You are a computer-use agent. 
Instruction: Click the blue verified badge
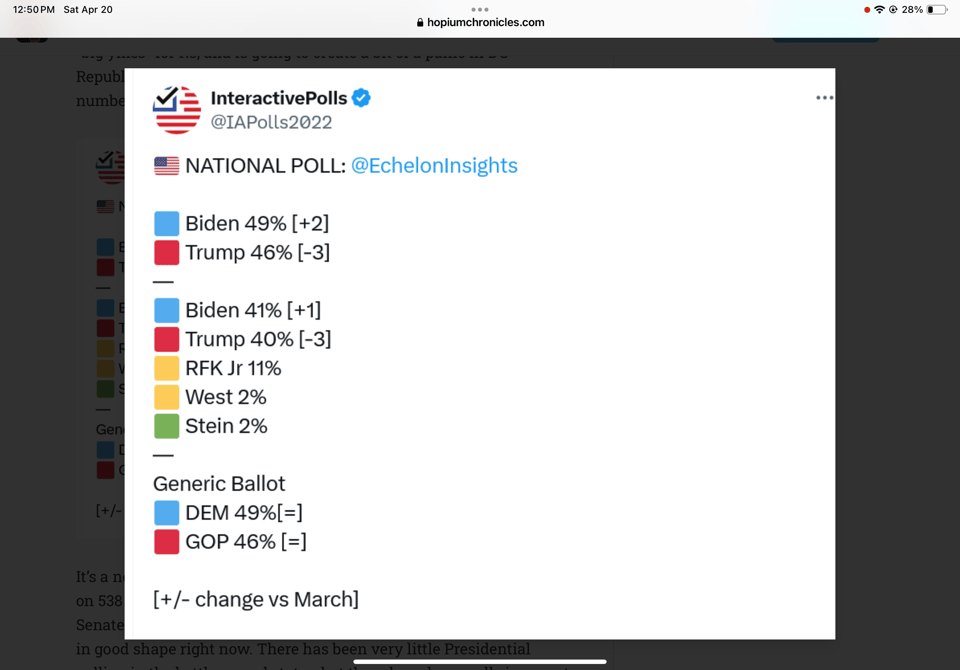coord(362,98)
